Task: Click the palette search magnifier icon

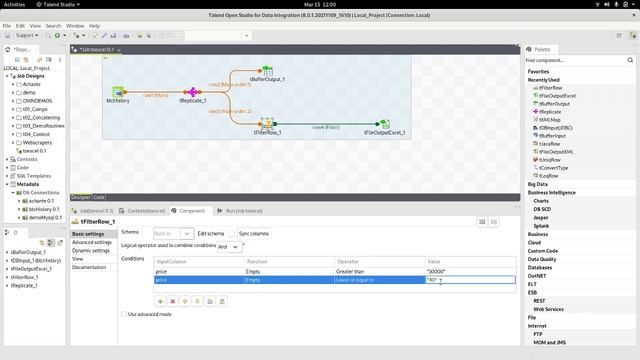Action: click(x=630, y=60)
